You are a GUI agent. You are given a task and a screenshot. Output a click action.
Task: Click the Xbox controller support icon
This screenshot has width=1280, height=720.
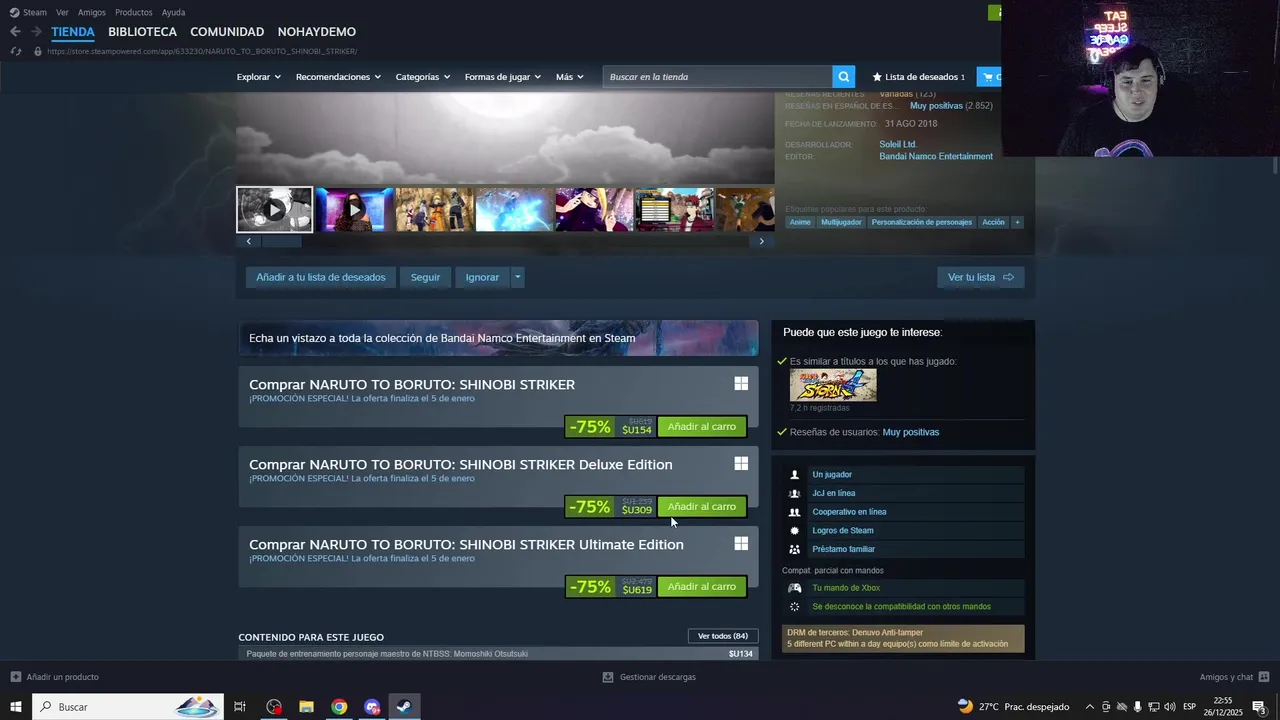pos(795,588)
